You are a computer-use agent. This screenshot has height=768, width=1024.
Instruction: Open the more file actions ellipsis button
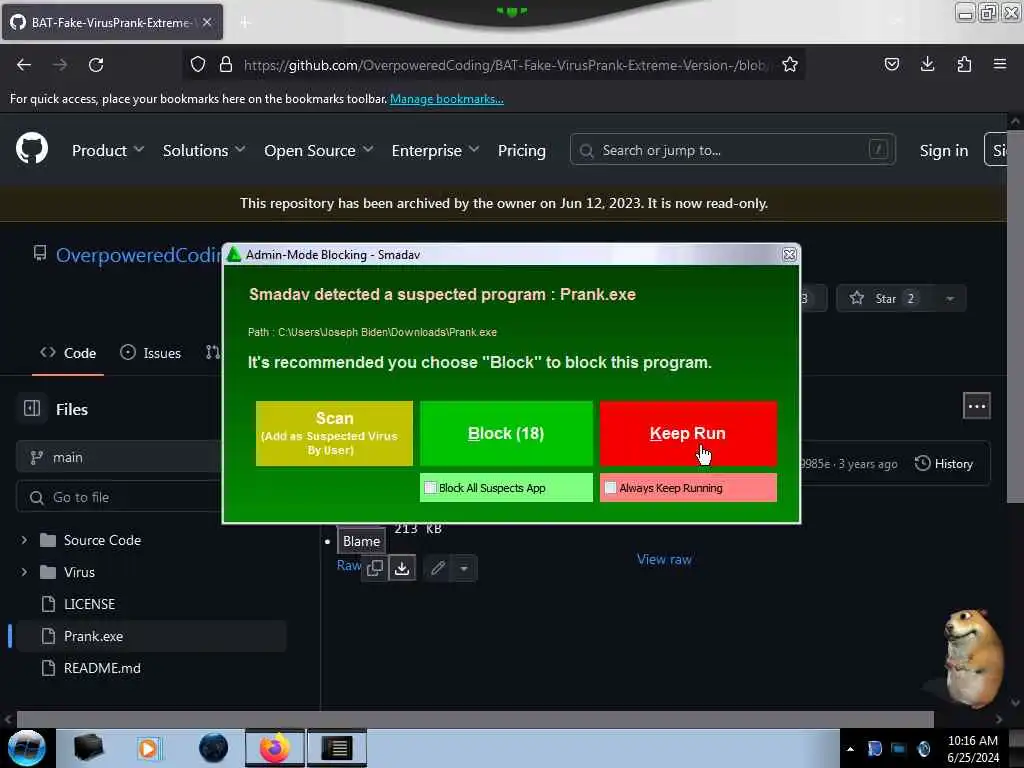pyautogui.click(x=976, y=406)
